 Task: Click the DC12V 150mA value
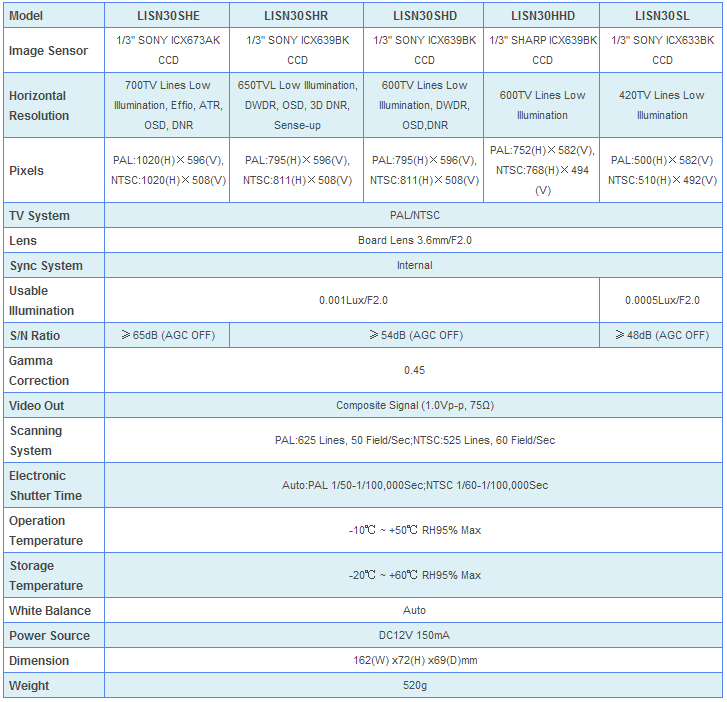(x=414, y=635)
